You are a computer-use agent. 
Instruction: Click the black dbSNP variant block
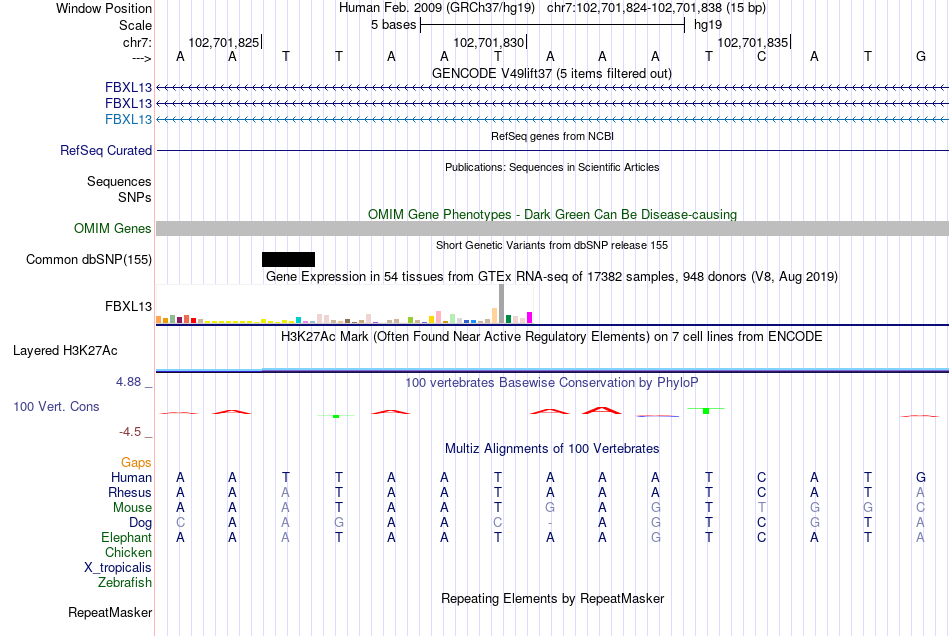[288, 259]
